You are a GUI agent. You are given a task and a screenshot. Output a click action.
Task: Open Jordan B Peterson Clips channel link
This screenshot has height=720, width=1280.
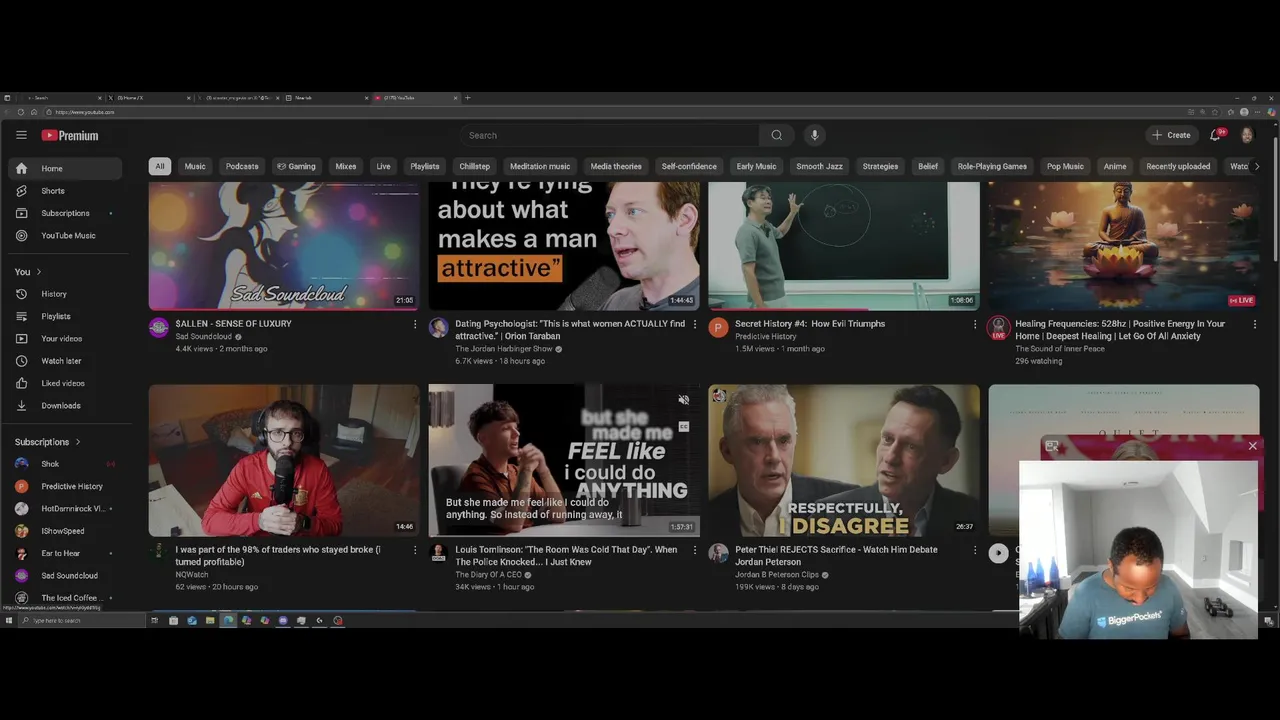(x=777, y=575)
